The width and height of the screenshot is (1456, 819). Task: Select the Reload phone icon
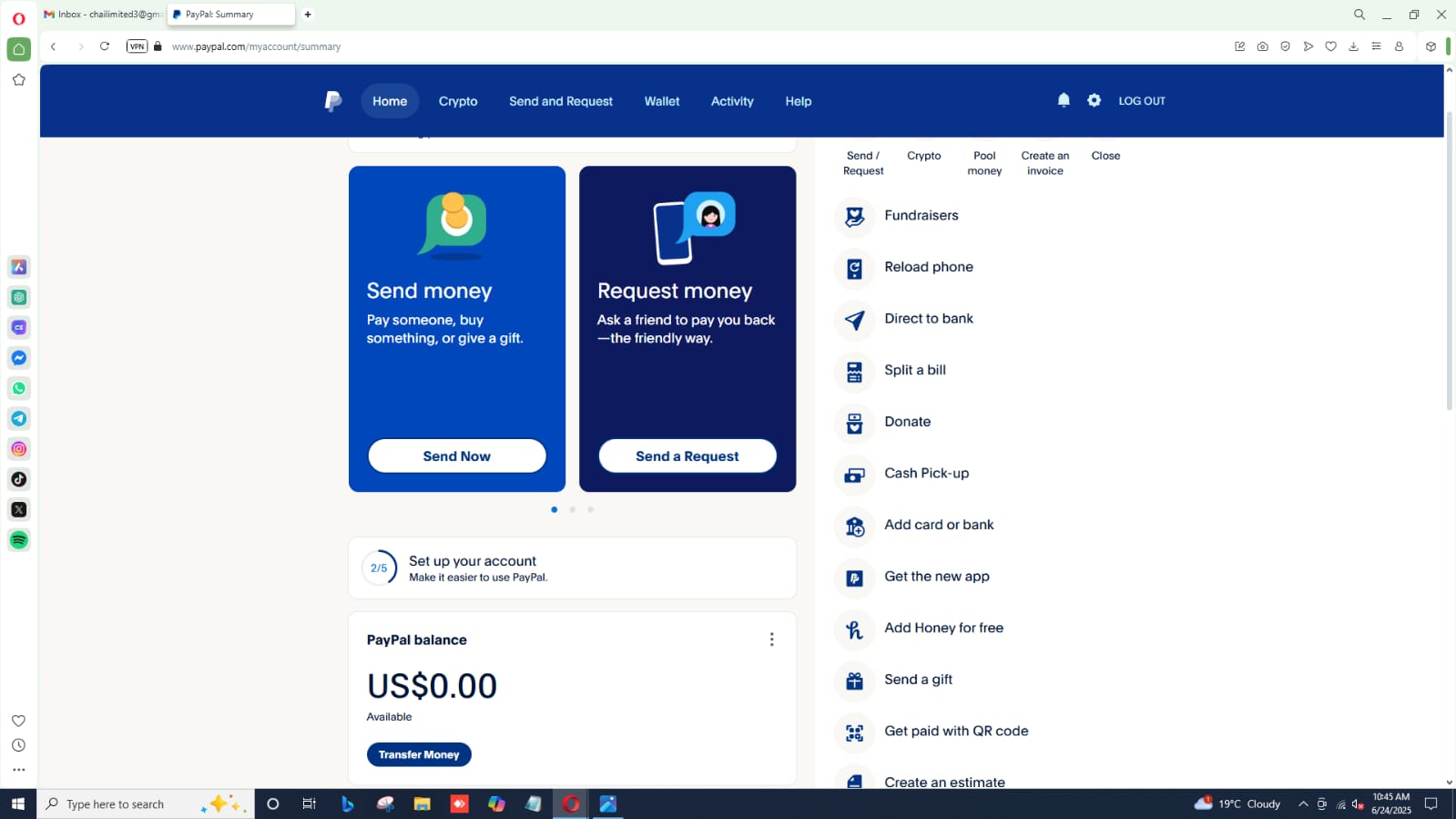pyautogui.click(x=854, y=268)
